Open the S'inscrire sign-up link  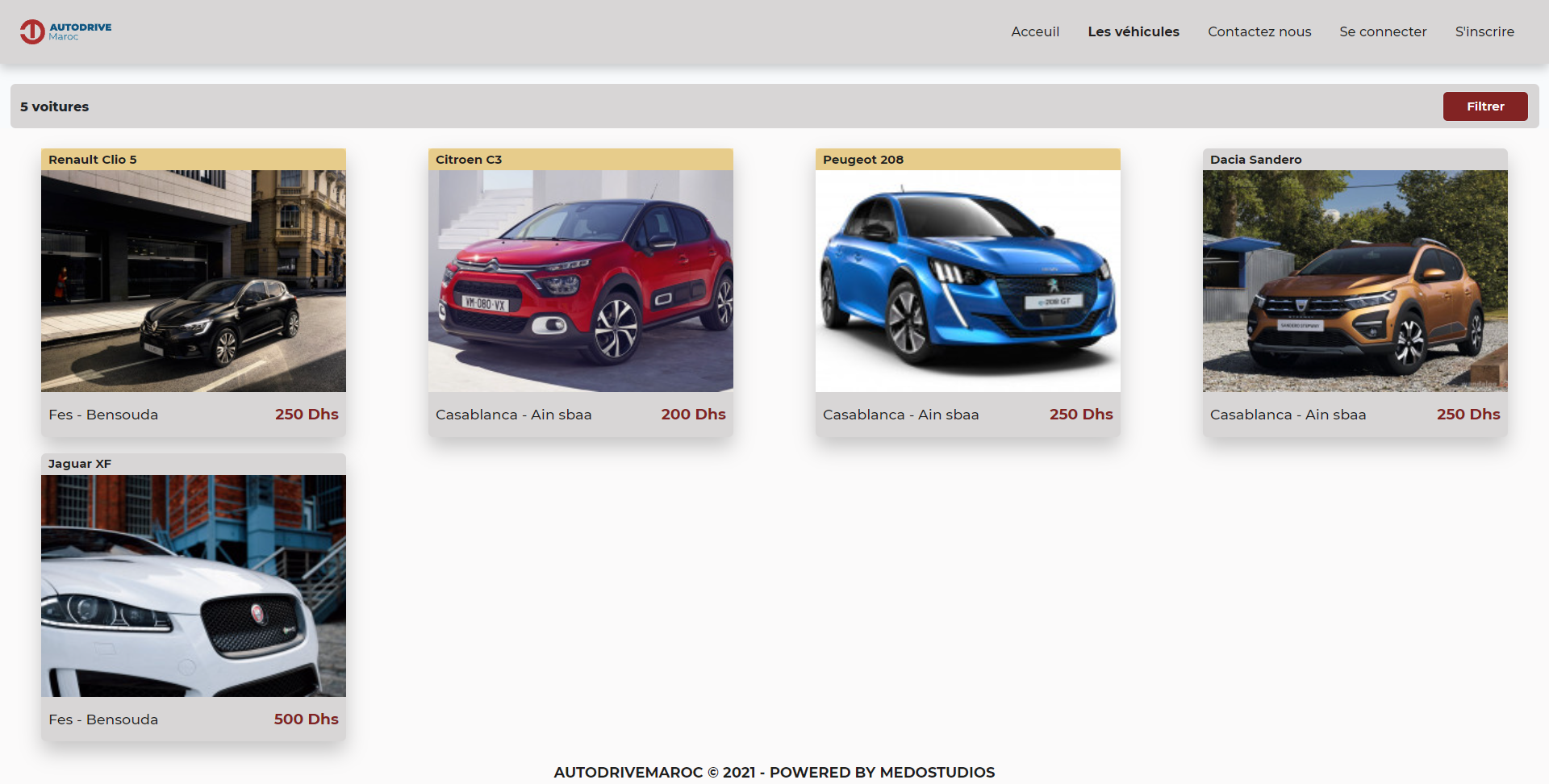[1484, 31]
